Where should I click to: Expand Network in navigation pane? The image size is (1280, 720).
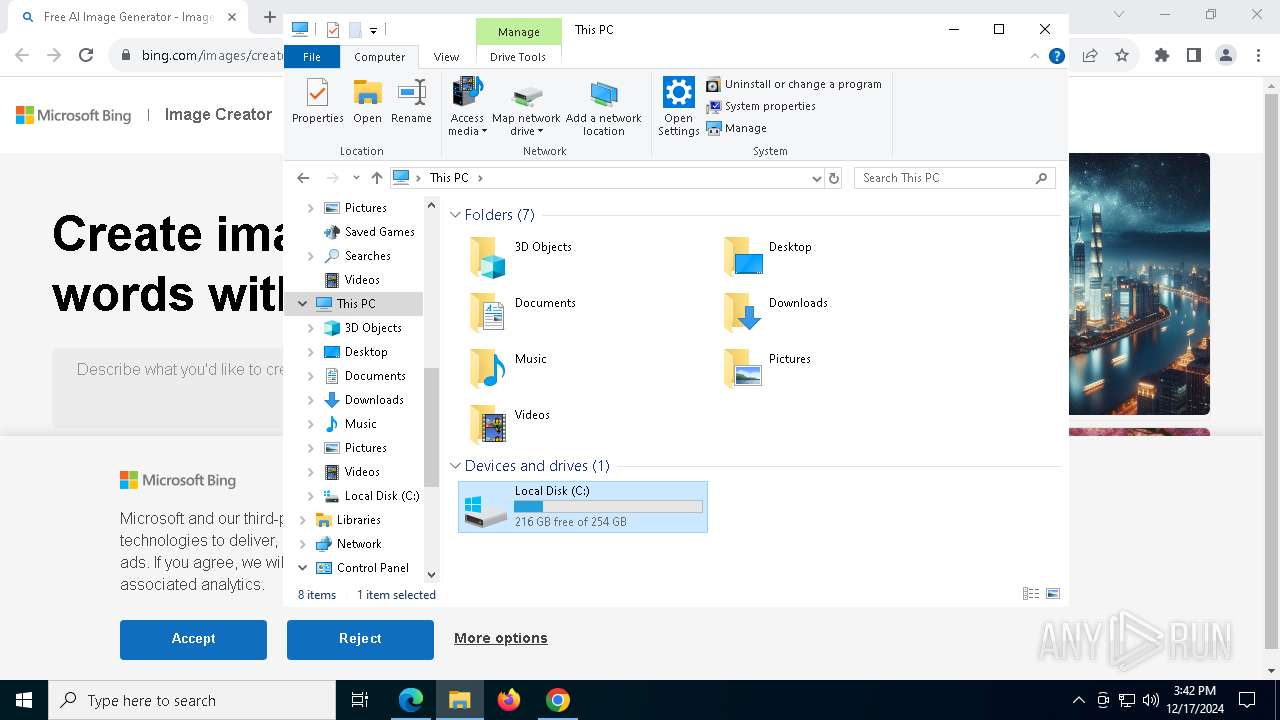303,544
